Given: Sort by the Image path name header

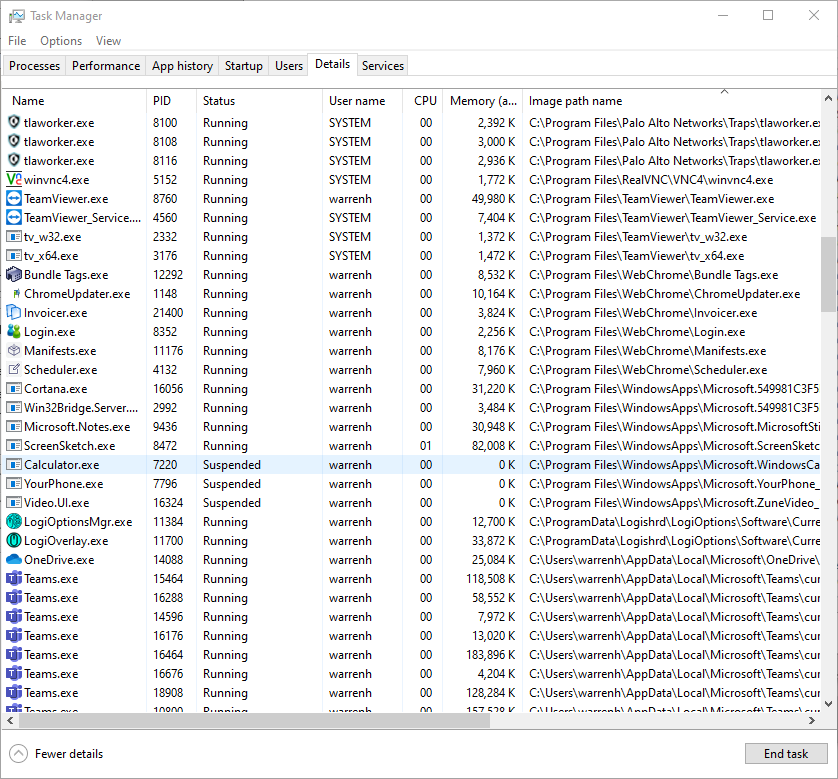Looking at the screenshot, I should 671,100.
